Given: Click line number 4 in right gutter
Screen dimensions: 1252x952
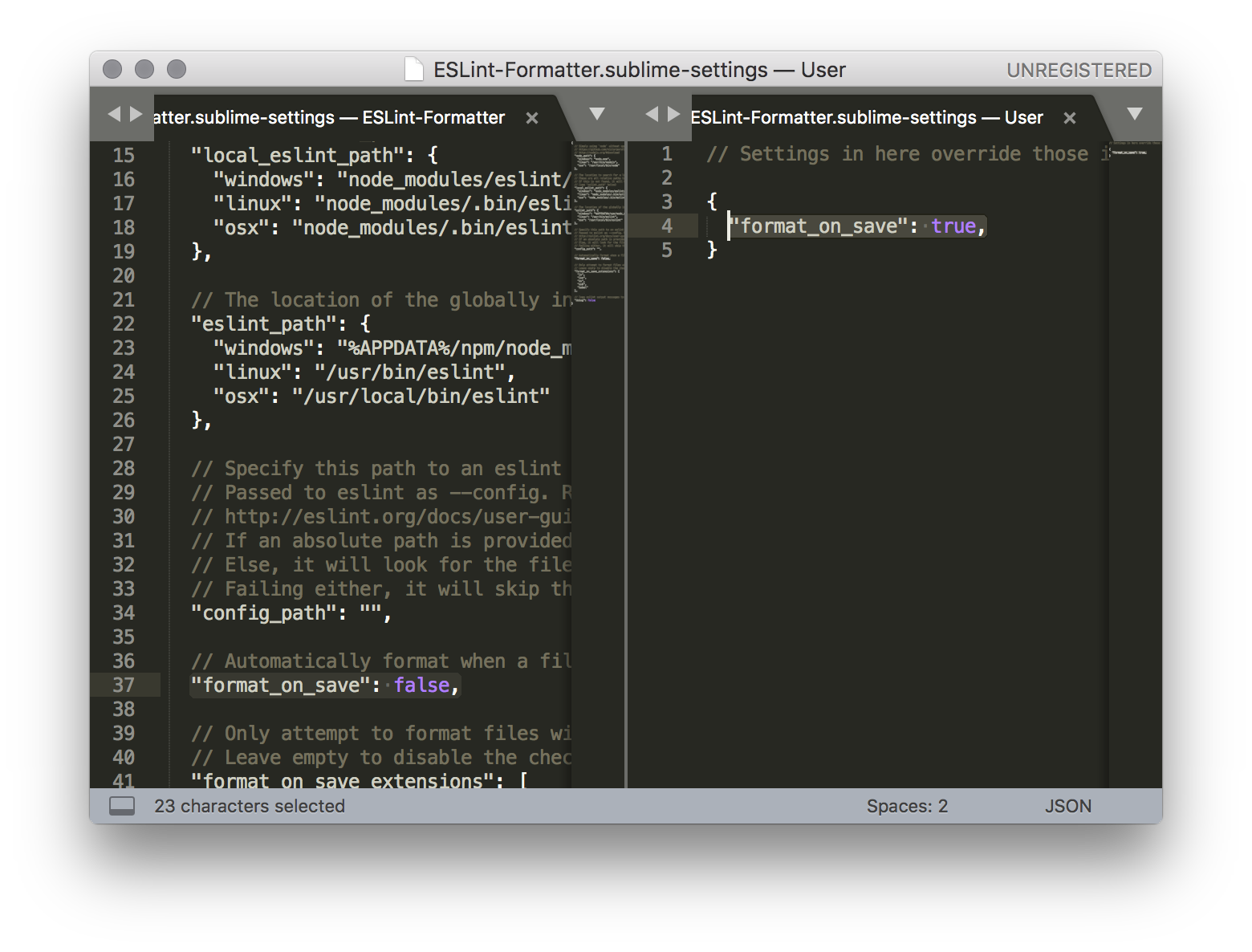Looking at the screenshot, I should tap(667, 226).
